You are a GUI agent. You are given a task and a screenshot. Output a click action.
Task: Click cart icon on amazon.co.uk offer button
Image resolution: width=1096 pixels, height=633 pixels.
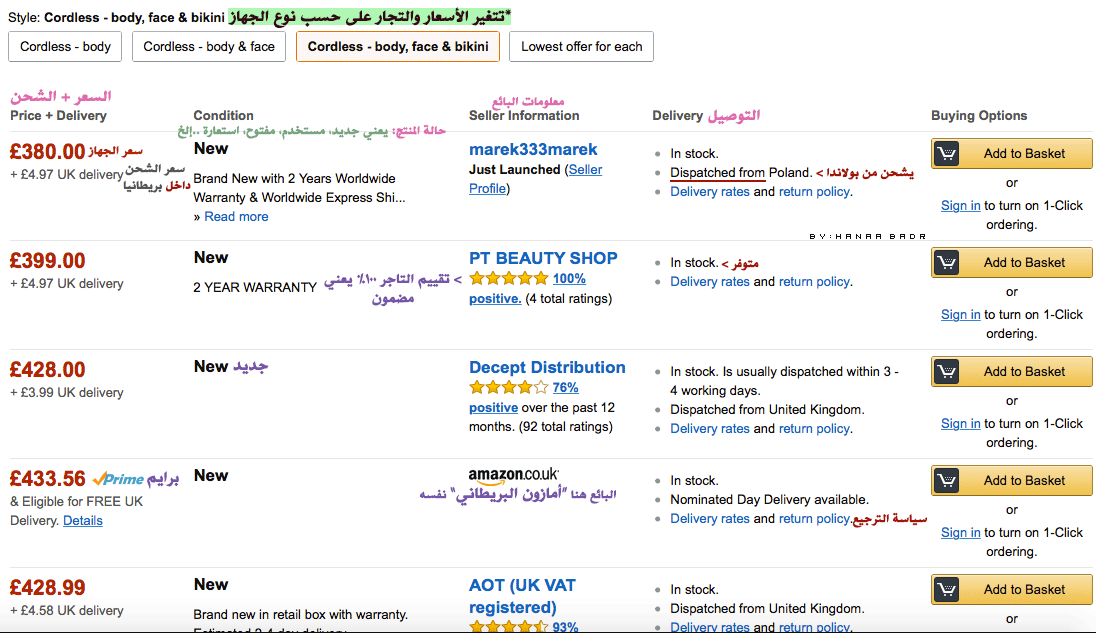click(947, 481)
